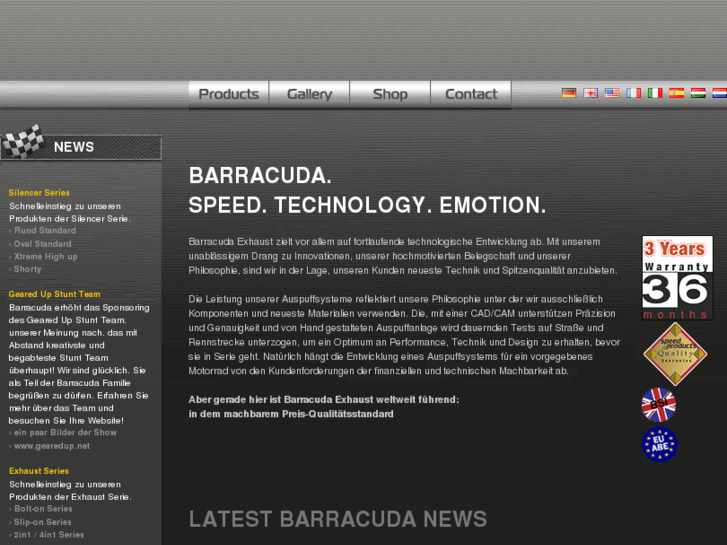
Task: Click 'Produkten der Exhaust Serie.' text
Action: [x=70, y=497]
